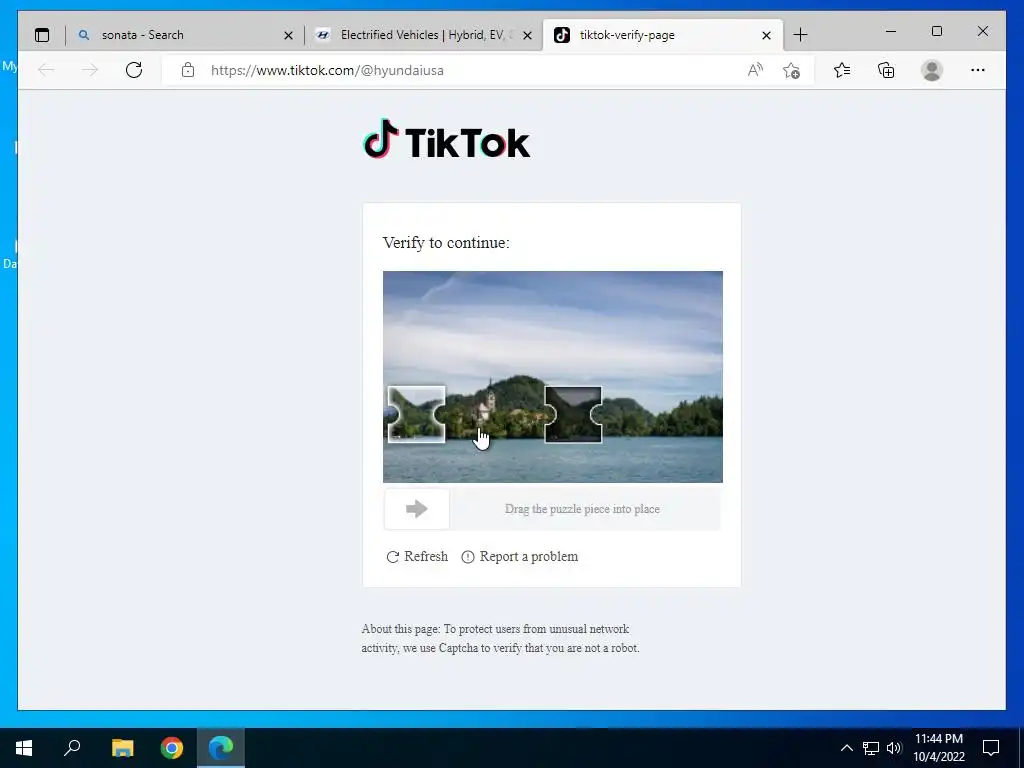Click the Drag the puzzle piece track

(x=552, y=509)
